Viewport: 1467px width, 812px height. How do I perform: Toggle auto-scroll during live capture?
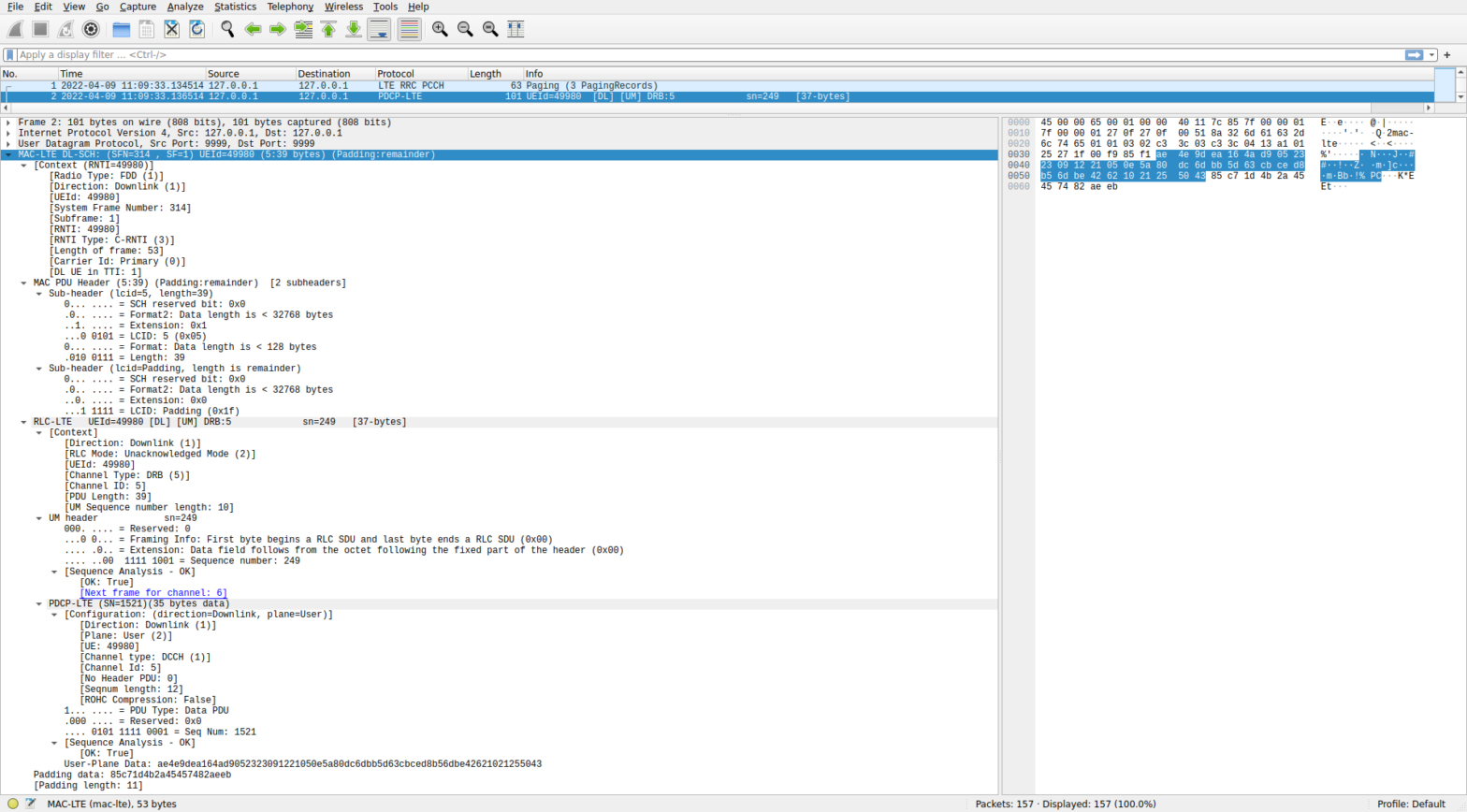pos(379,30)
